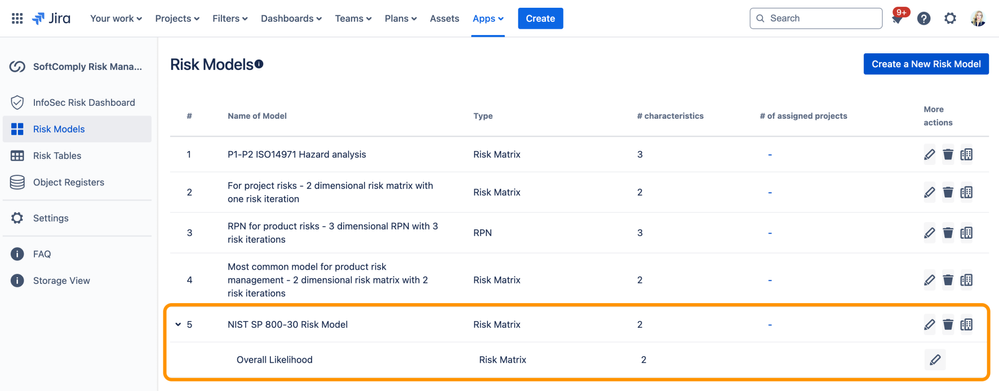
Task: Click the assigned projects dash for RPN for product risks row
Action: (x=770, y=233)
